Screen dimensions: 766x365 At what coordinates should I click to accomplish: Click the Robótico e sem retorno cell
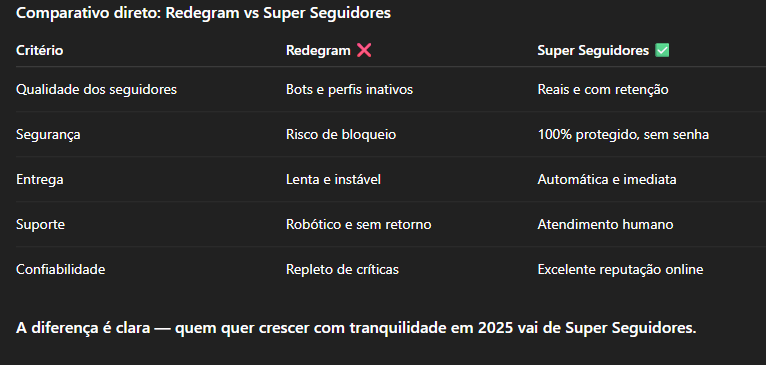click(x=359, y=224)
